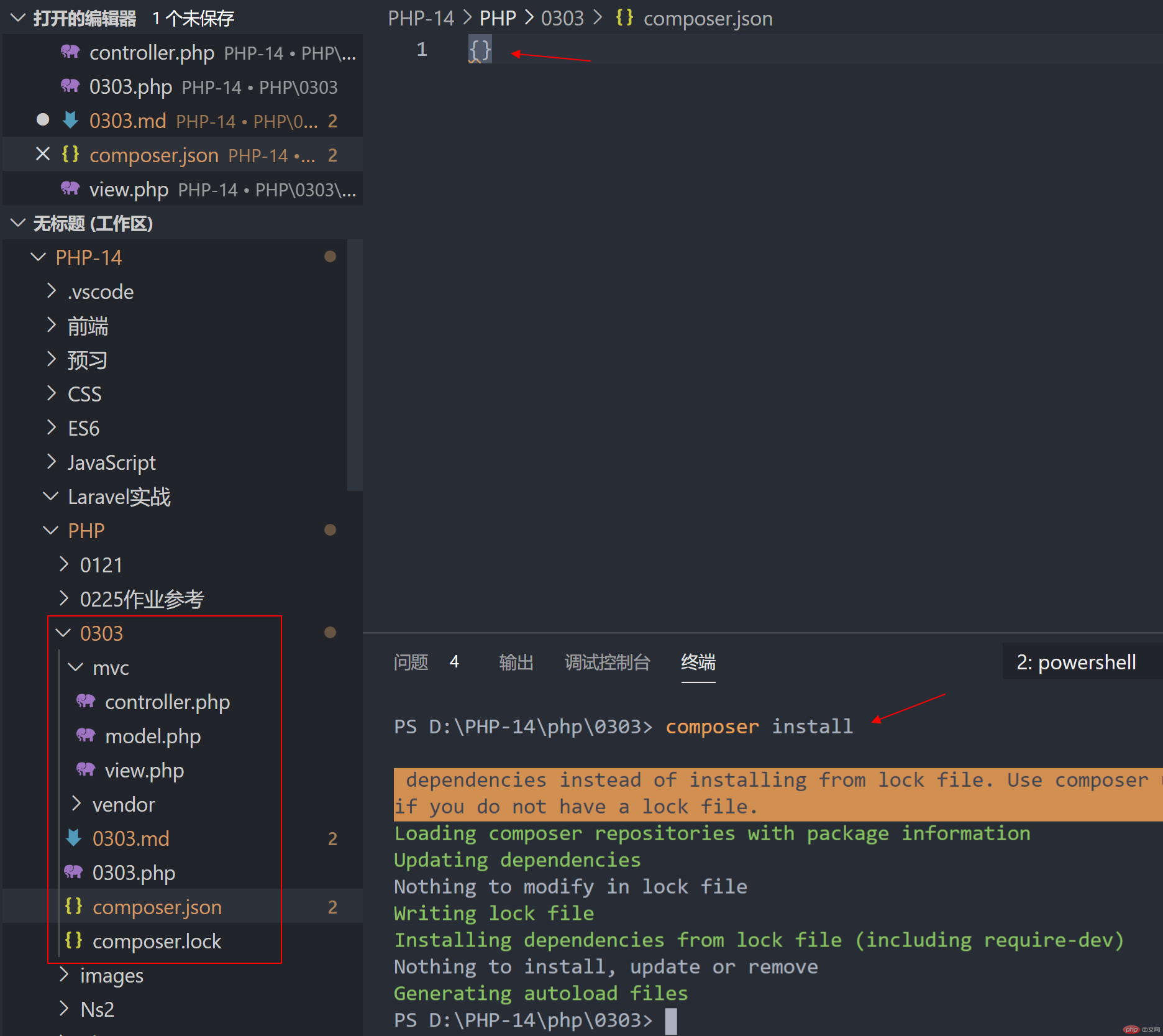Focus the terminal prompt cursor
1163x1036 pixels.
pos(671,1020)
